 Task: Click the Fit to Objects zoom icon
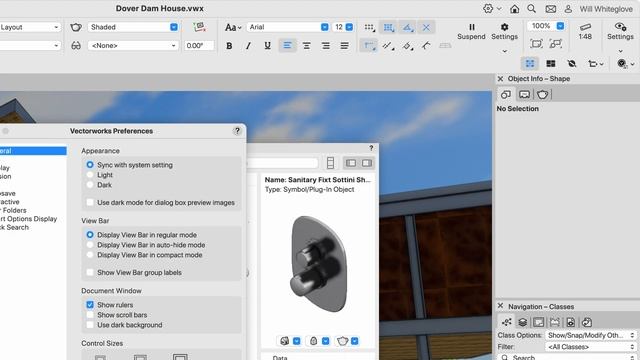click(556, 44)
